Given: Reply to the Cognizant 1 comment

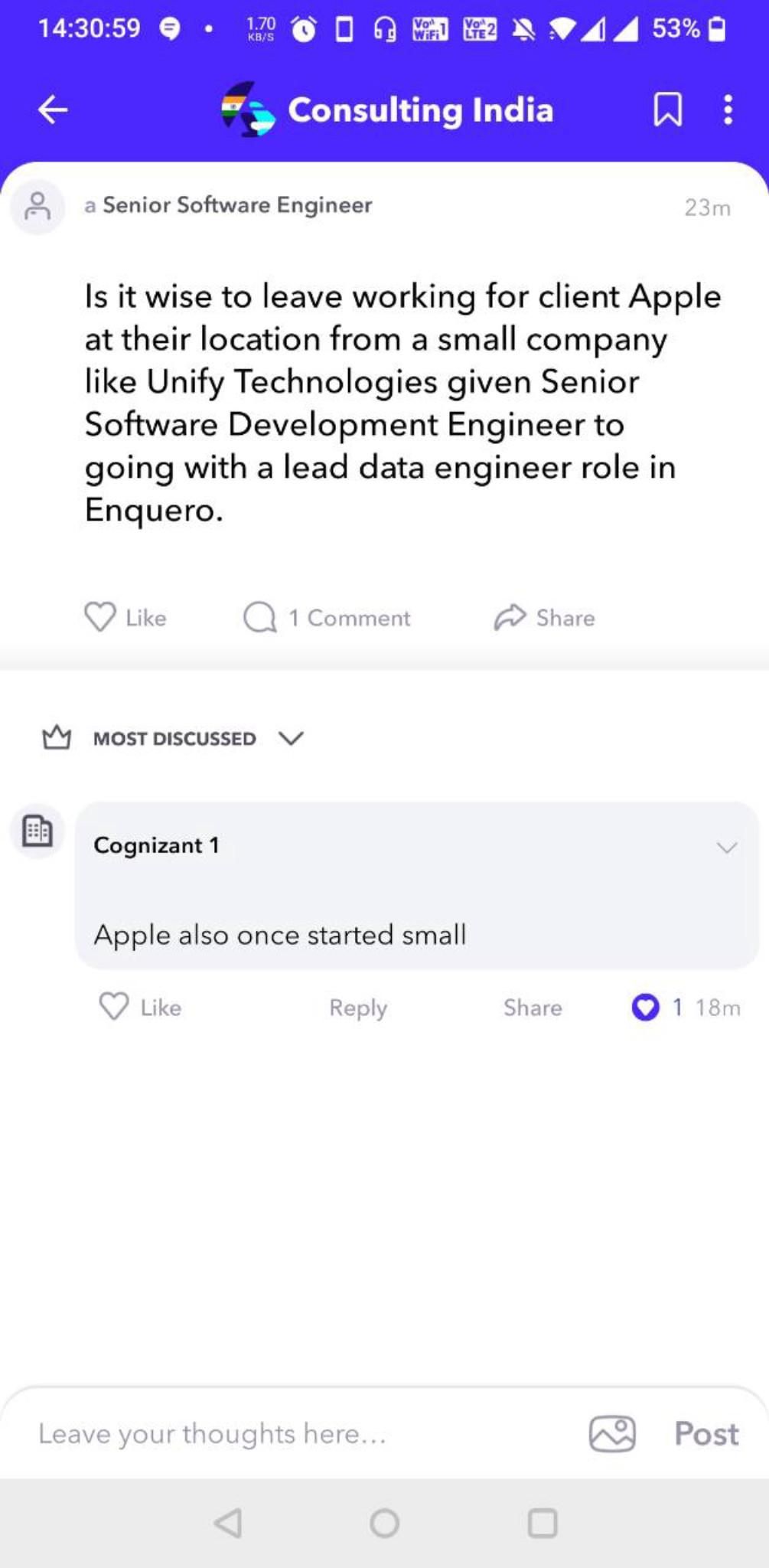Looking at the screenshot, I should click(358, 1008).
